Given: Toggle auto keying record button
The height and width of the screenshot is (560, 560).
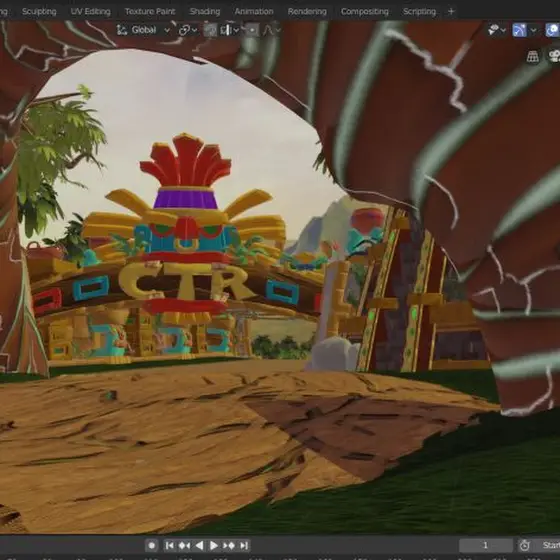Looking at the screenshot, I should [x=151, y=545].
